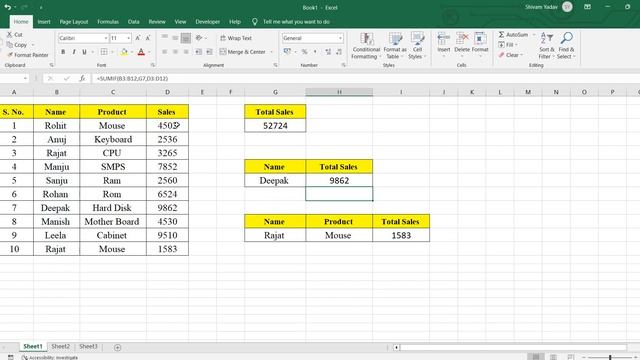Open the Data tab
The width and height of the screenshot is (640, 360).
click(x=133, y=22)
